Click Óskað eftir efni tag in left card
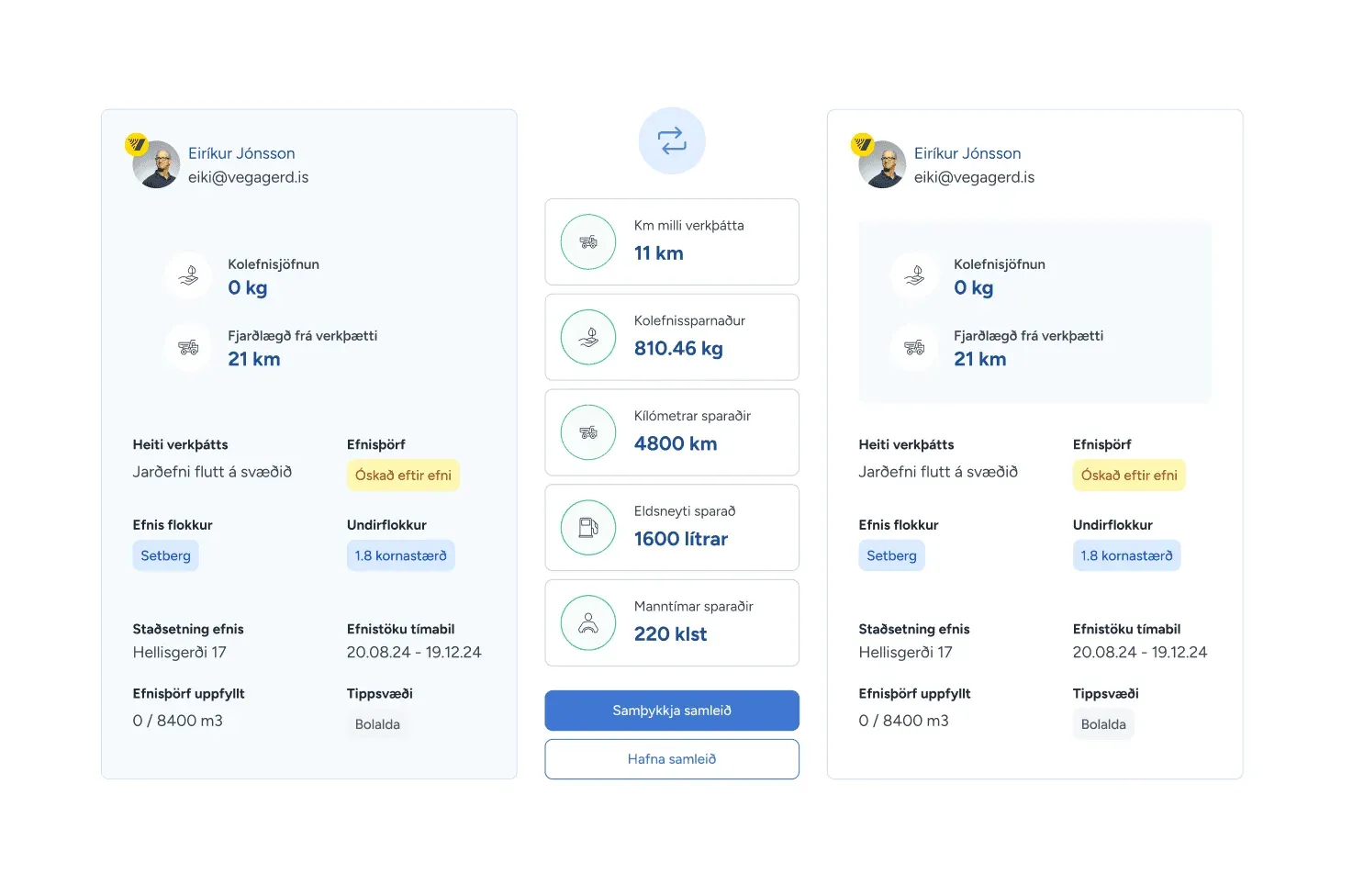This screenshot has width=1364, height=896. tap(403, 476)
